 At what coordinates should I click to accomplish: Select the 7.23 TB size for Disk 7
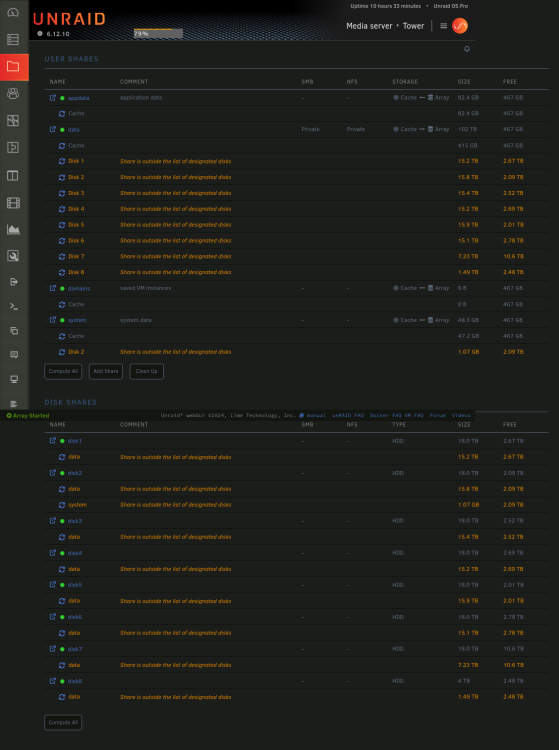(x=468, y=256)
